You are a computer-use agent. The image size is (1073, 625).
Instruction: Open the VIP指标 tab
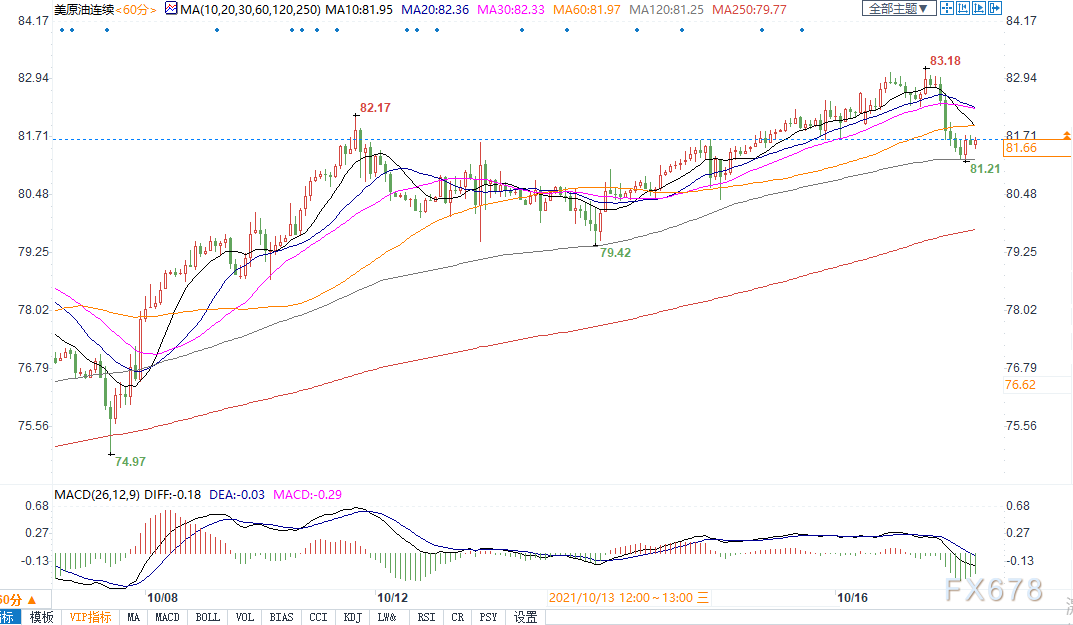tap(90, 617)
